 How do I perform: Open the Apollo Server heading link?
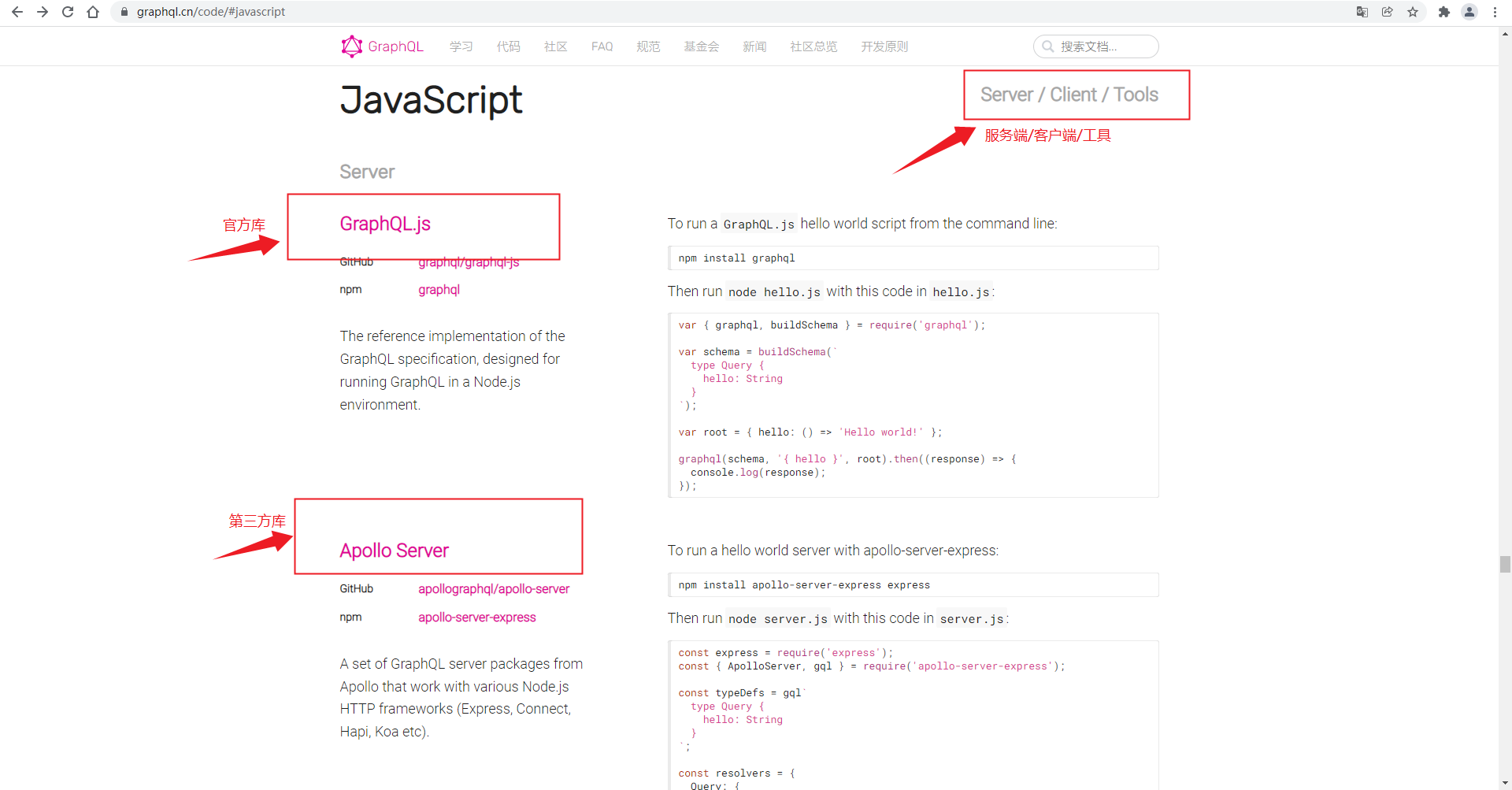point(394,551)
